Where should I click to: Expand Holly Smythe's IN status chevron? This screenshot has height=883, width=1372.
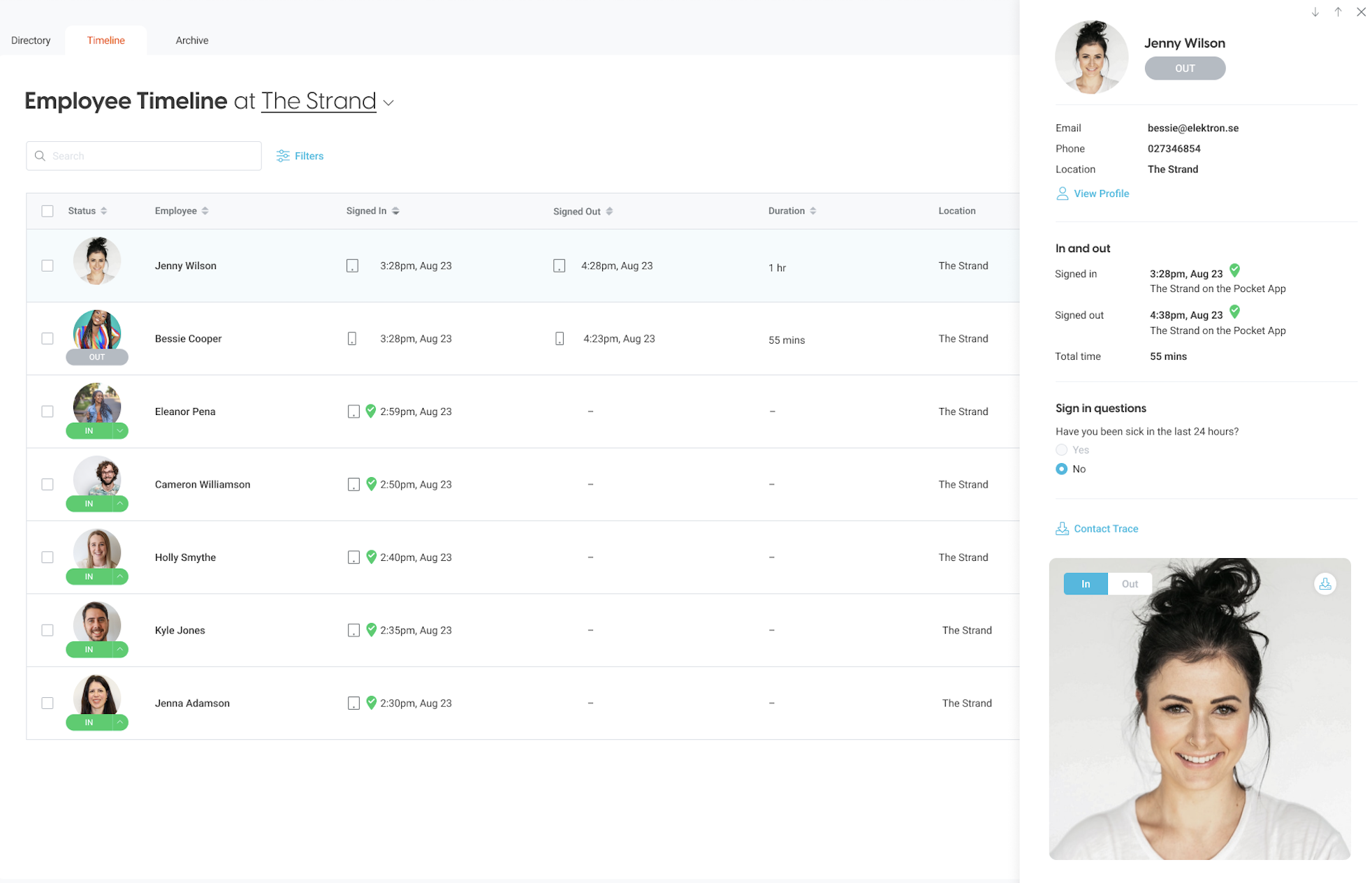pyautogui.click(x=120, y=576)
